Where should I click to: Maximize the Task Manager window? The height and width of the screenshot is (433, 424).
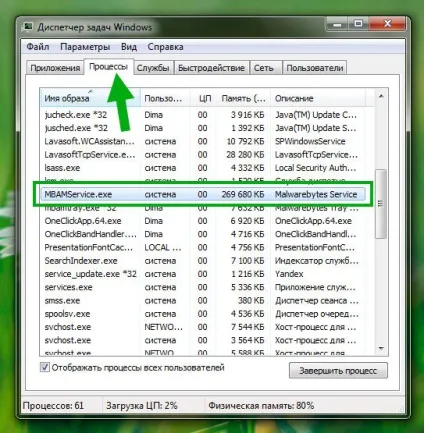[x=358, y=24]
